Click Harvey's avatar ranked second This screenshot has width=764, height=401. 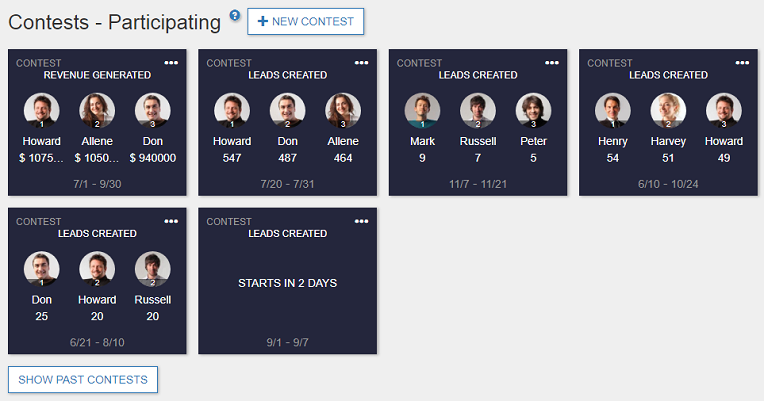tap(668, 110)
